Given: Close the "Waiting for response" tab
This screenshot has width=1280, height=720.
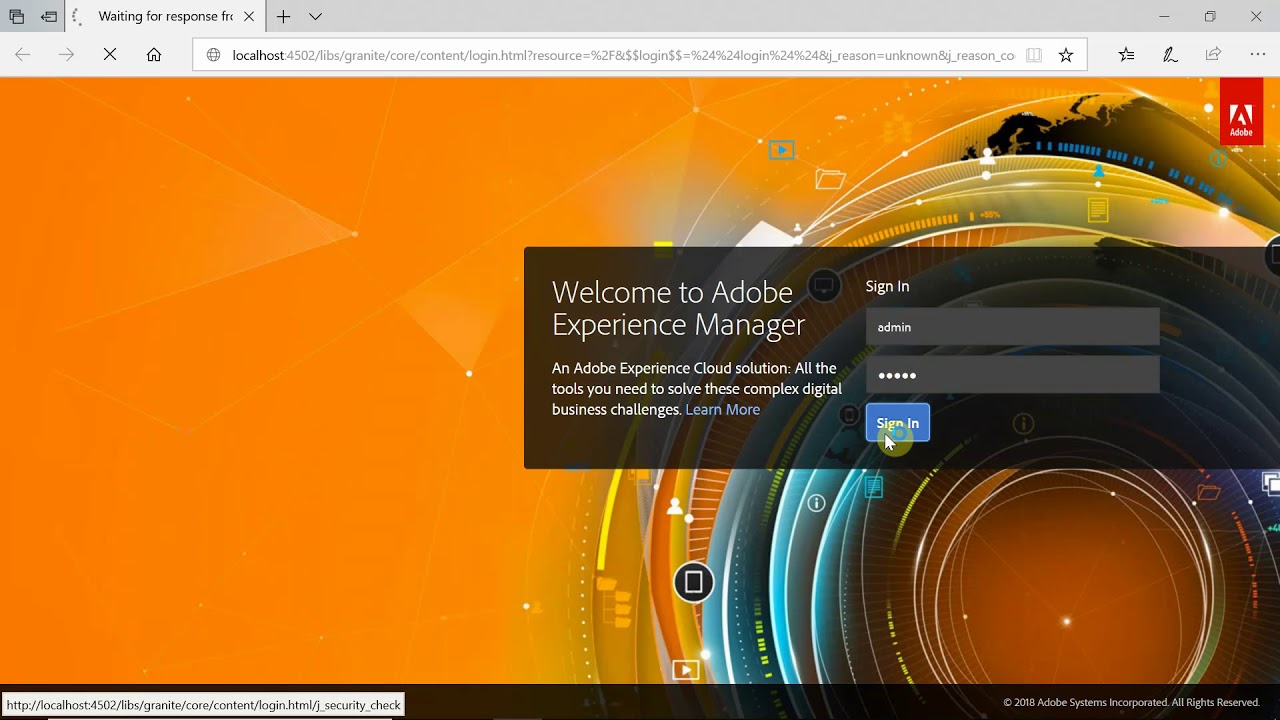Looking at the screenshot, I should (x=249, y=17).
